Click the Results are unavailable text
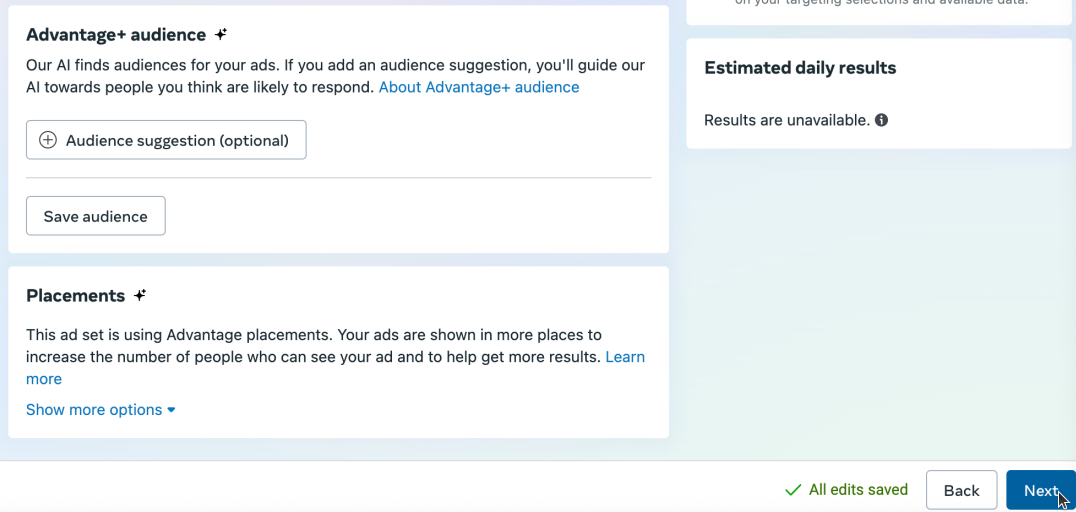 pyautogui.click(x=787, y=120)
